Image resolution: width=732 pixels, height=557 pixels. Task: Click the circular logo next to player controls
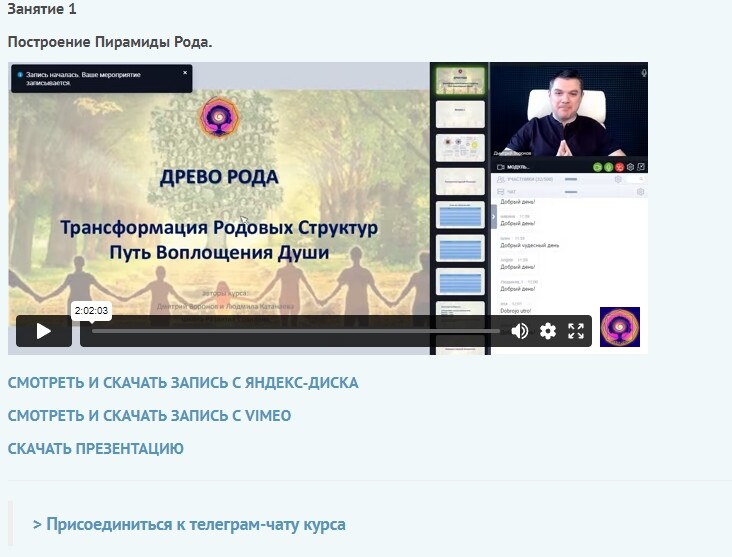coord(619,327)
